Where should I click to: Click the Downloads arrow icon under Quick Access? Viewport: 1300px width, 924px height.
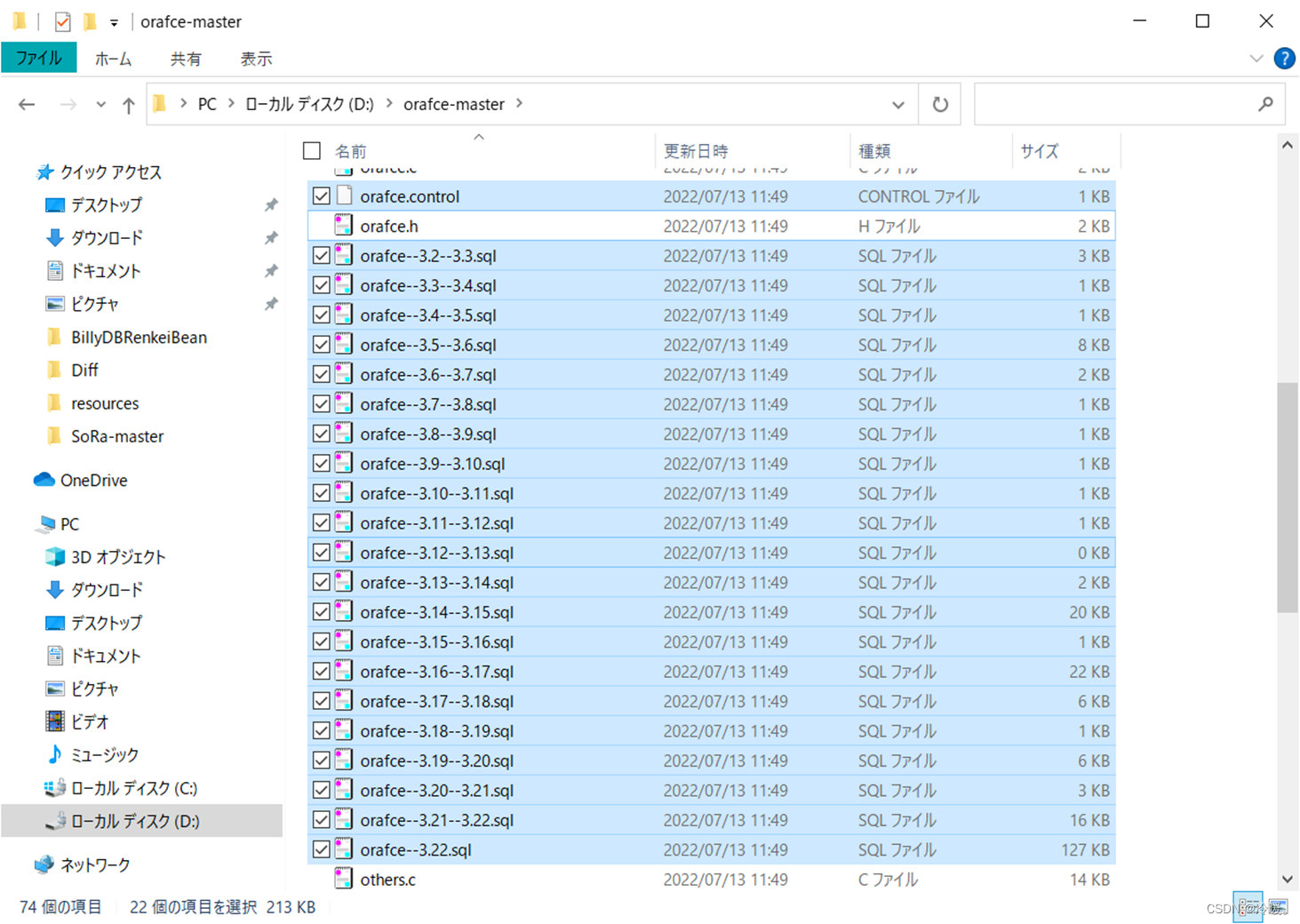coord(55,238)
